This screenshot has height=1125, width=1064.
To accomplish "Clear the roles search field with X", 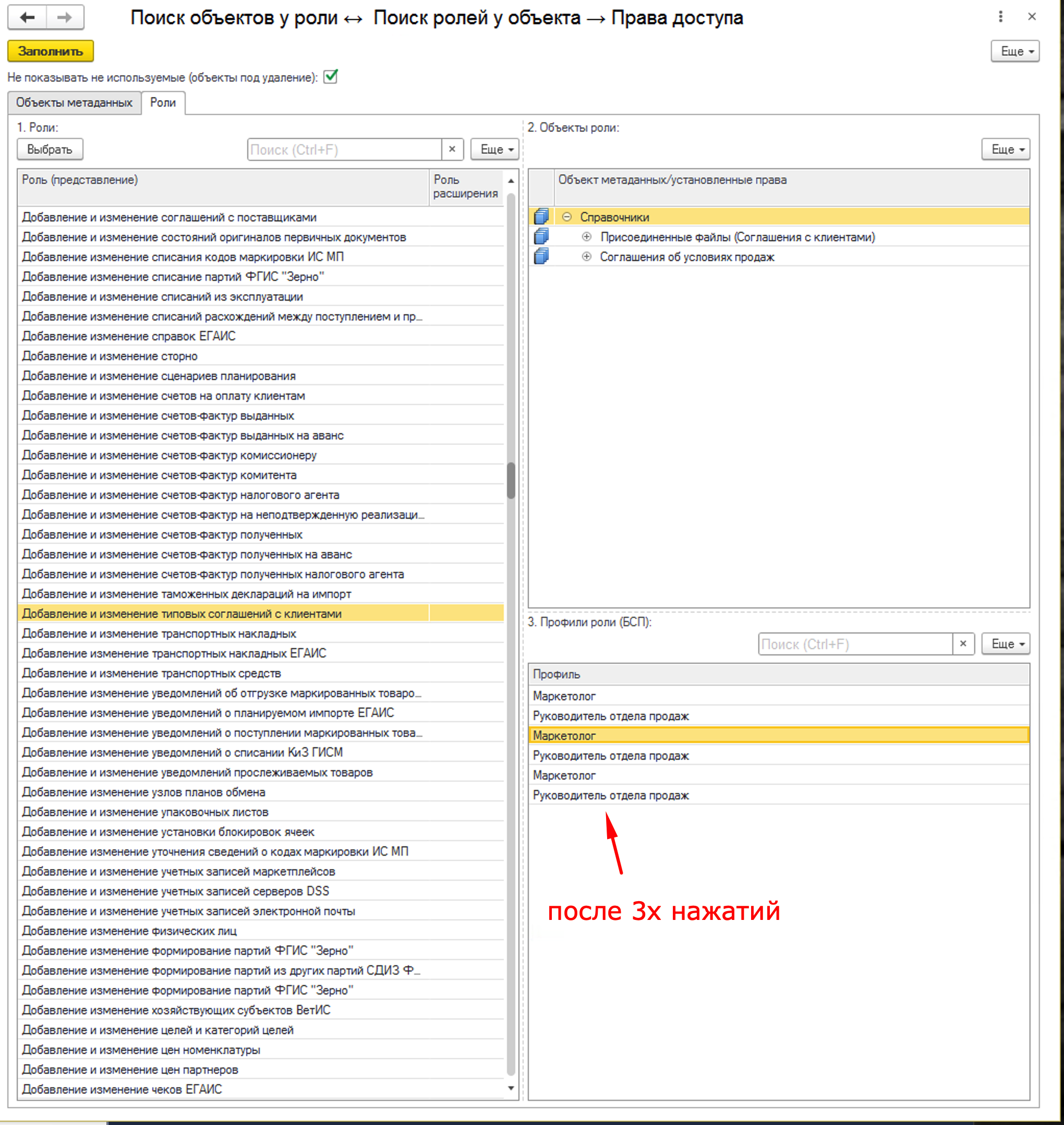I will pyautogui.click(x=452, y=149).
